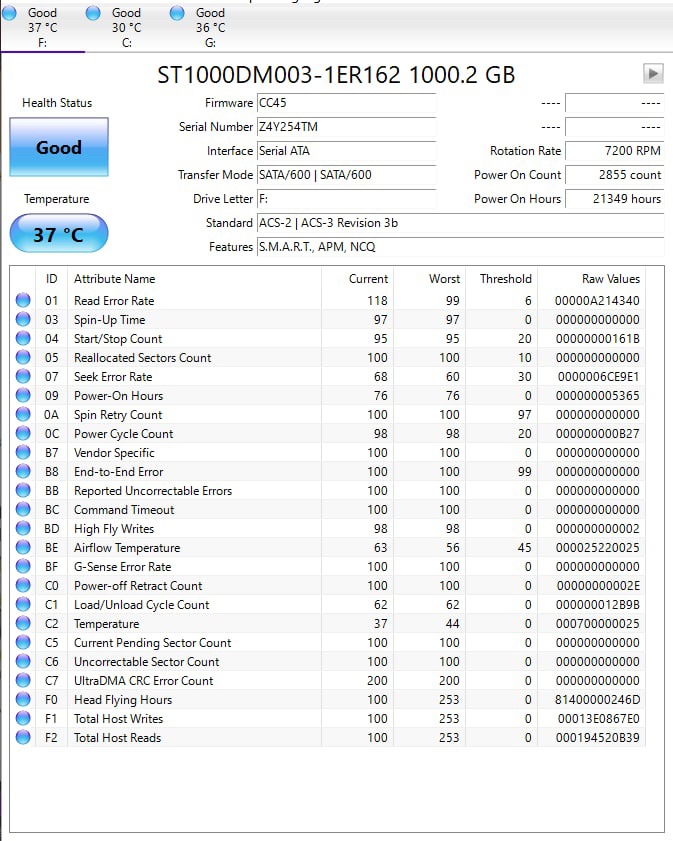Click the status orb for Command Timeout

[23, 510]
